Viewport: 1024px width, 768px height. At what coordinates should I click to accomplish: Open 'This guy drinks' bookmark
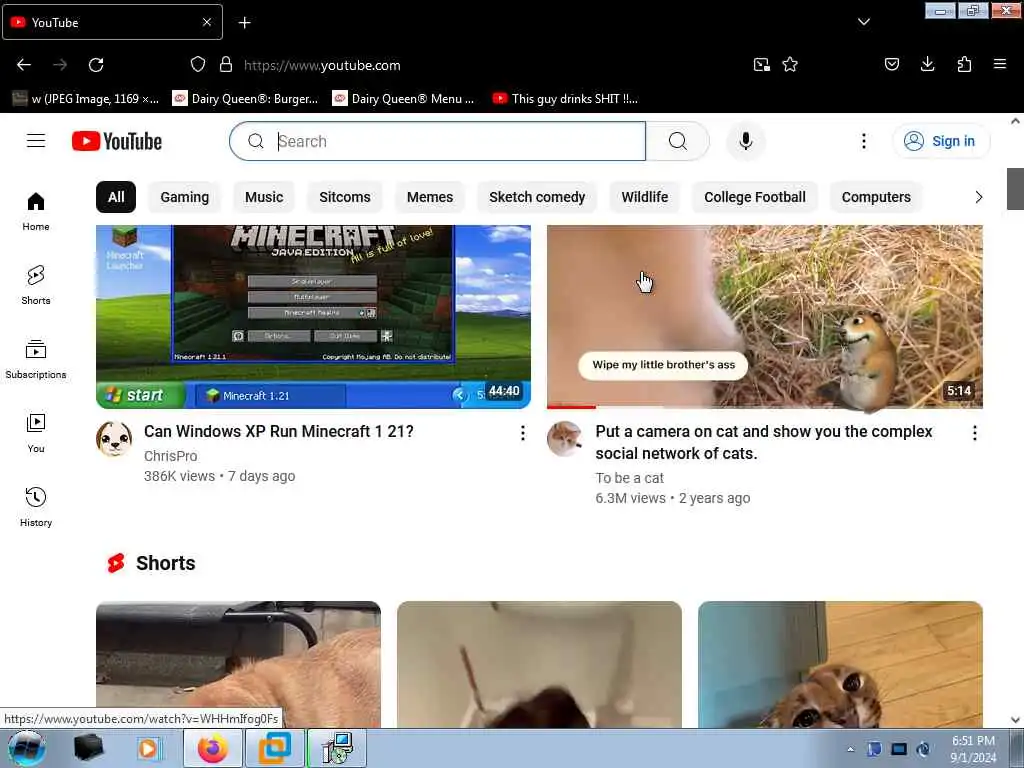(565, 99)
